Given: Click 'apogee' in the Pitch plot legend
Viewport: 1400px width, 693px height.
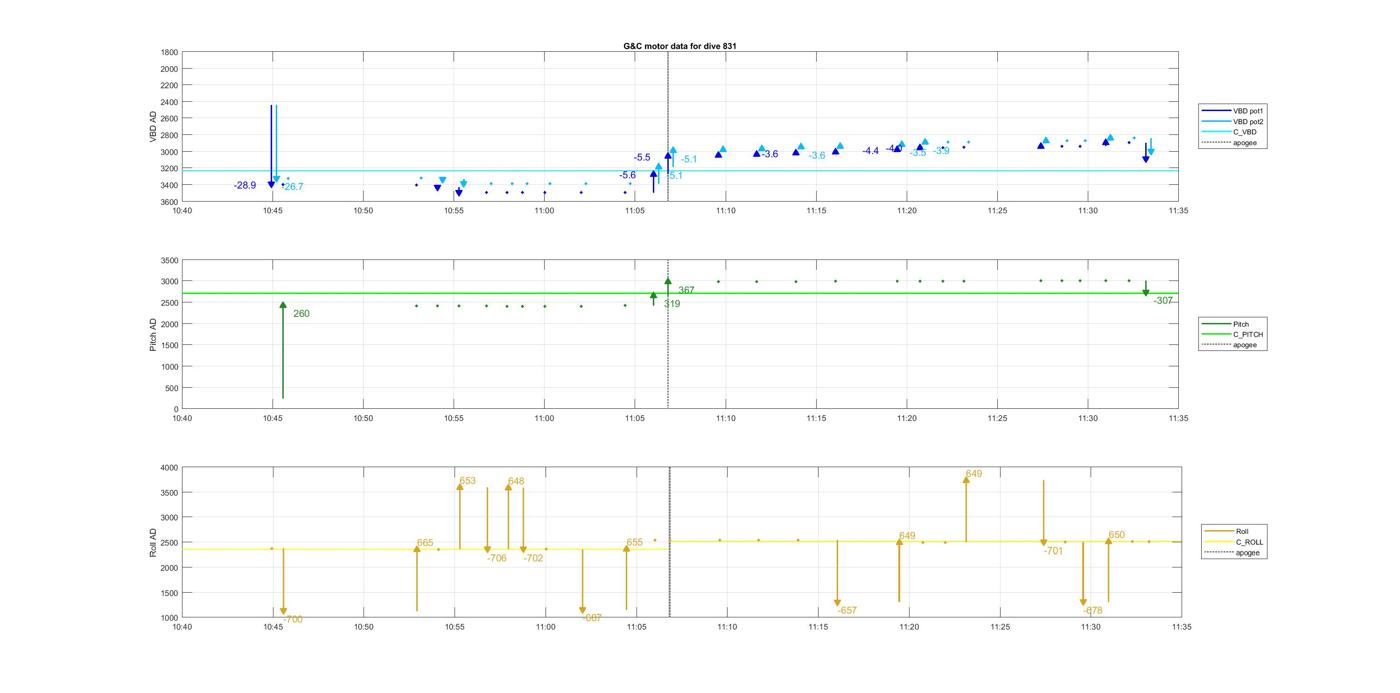Looking at the screenshot, I should tap(1245, 344).
